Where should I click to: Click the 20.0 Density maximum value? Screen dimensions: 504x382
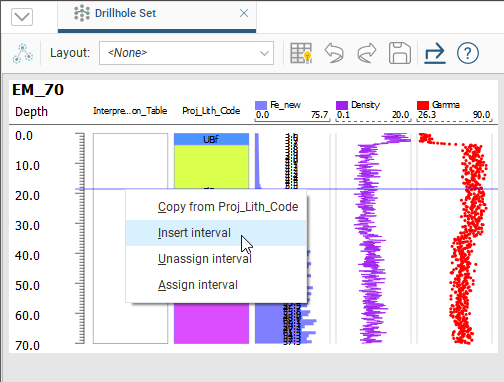[x=400, y=115]
